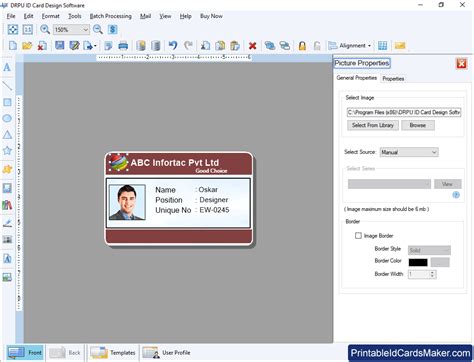Save the design using floppy disk icon
Viewport: 474px width, 362px height.
[59, 45]
